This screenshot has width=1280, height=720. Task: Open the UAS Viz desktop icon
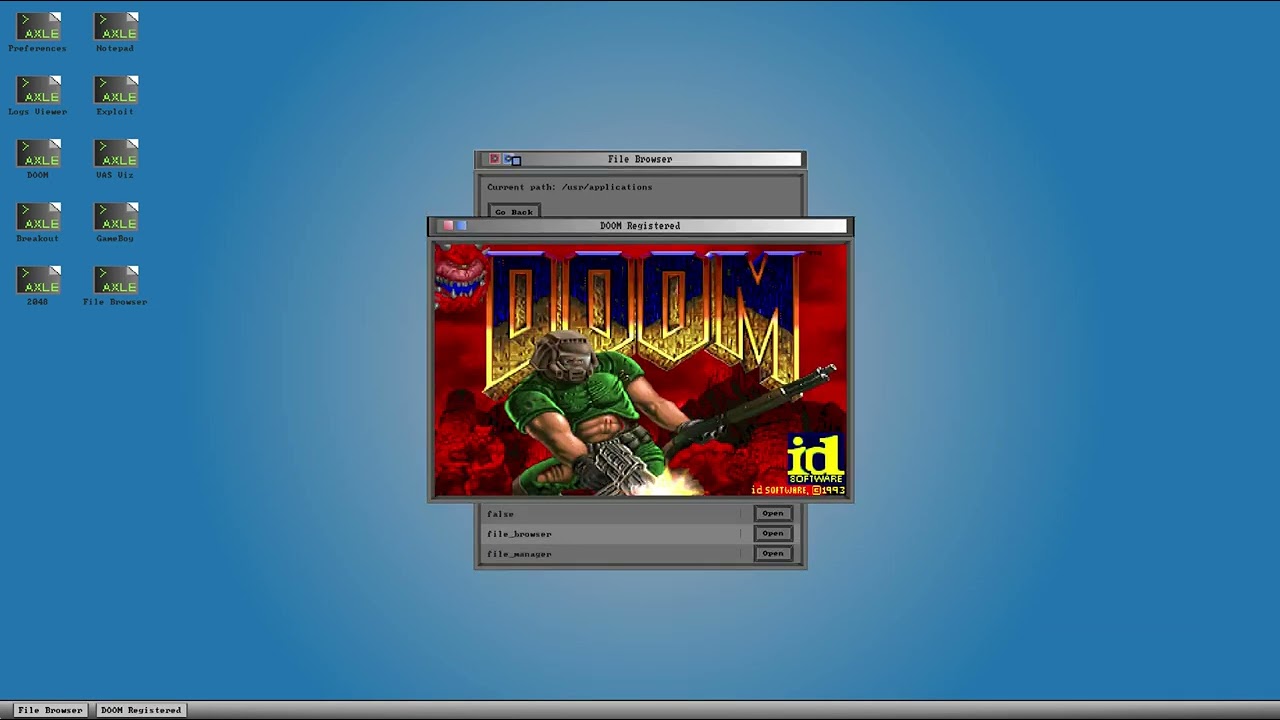(115, 159)
